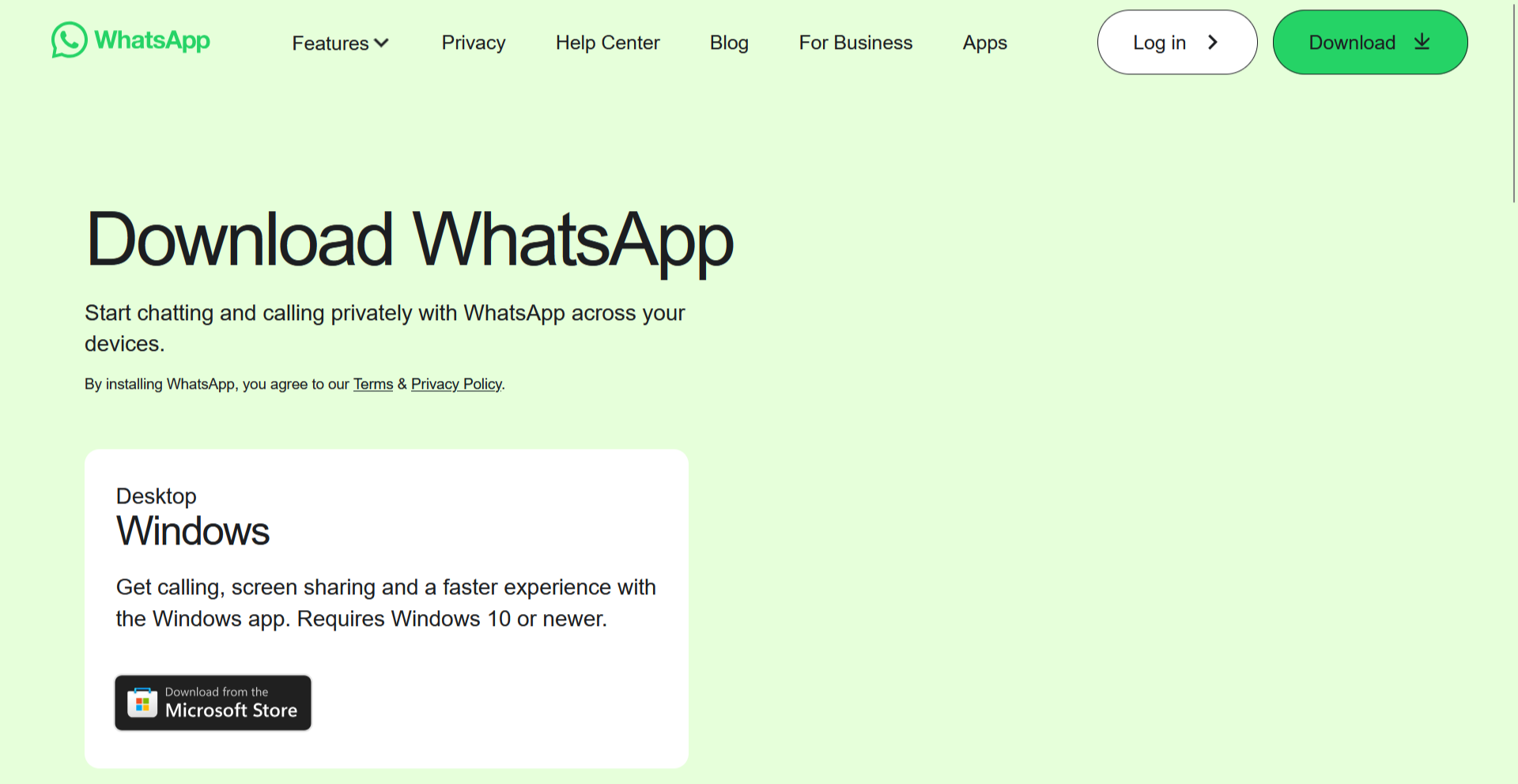Screen dimensions: 1518x784
Task: Open the Terms link
Action: coord(373,384)
